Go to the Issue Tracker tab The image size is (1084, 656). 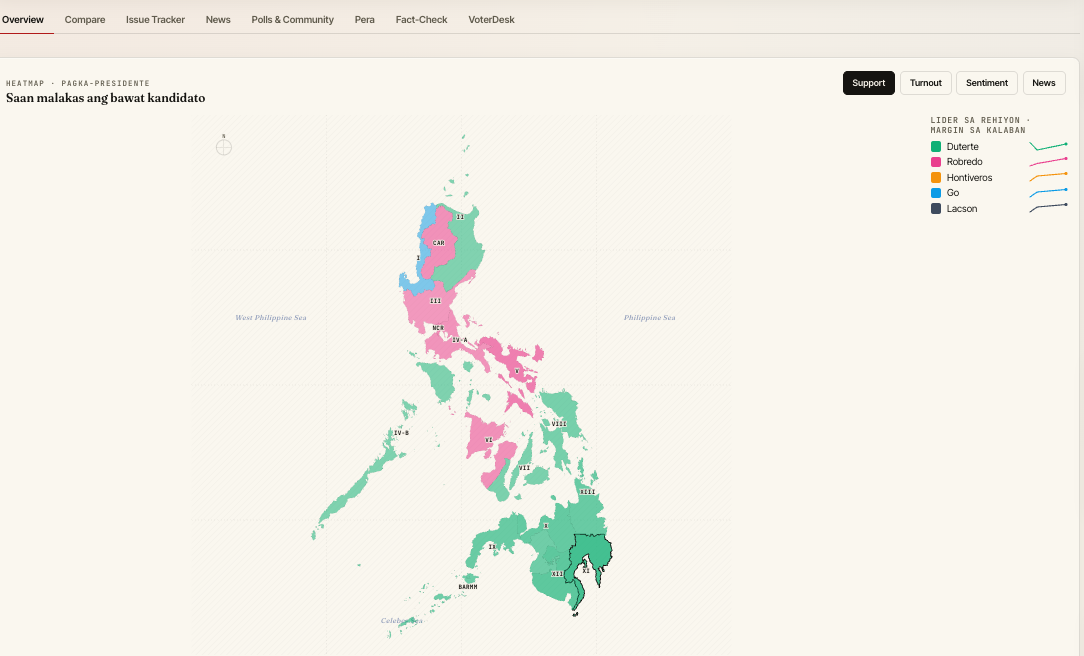pos(155,19)
